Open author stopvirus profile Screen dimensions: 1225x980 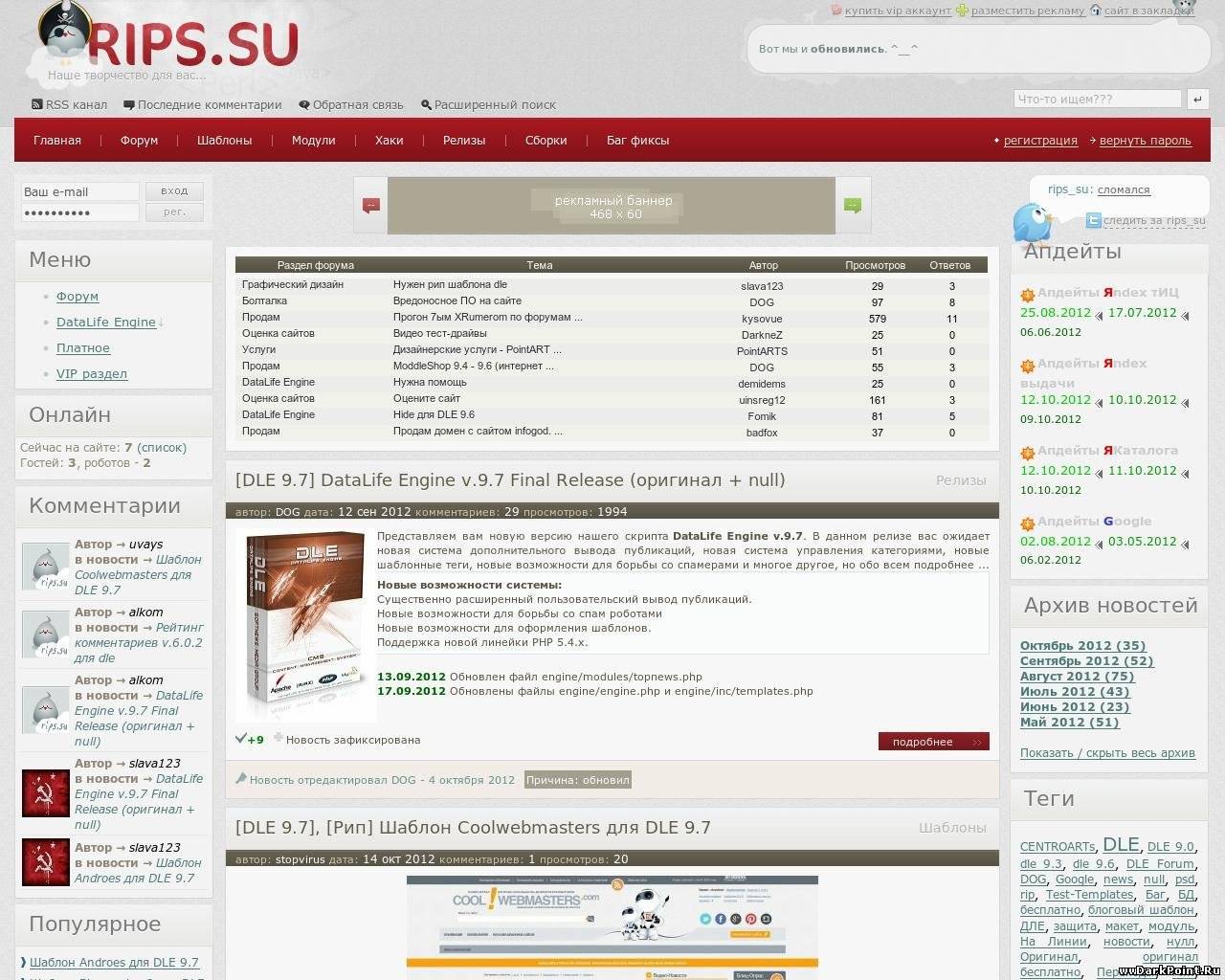301,859
